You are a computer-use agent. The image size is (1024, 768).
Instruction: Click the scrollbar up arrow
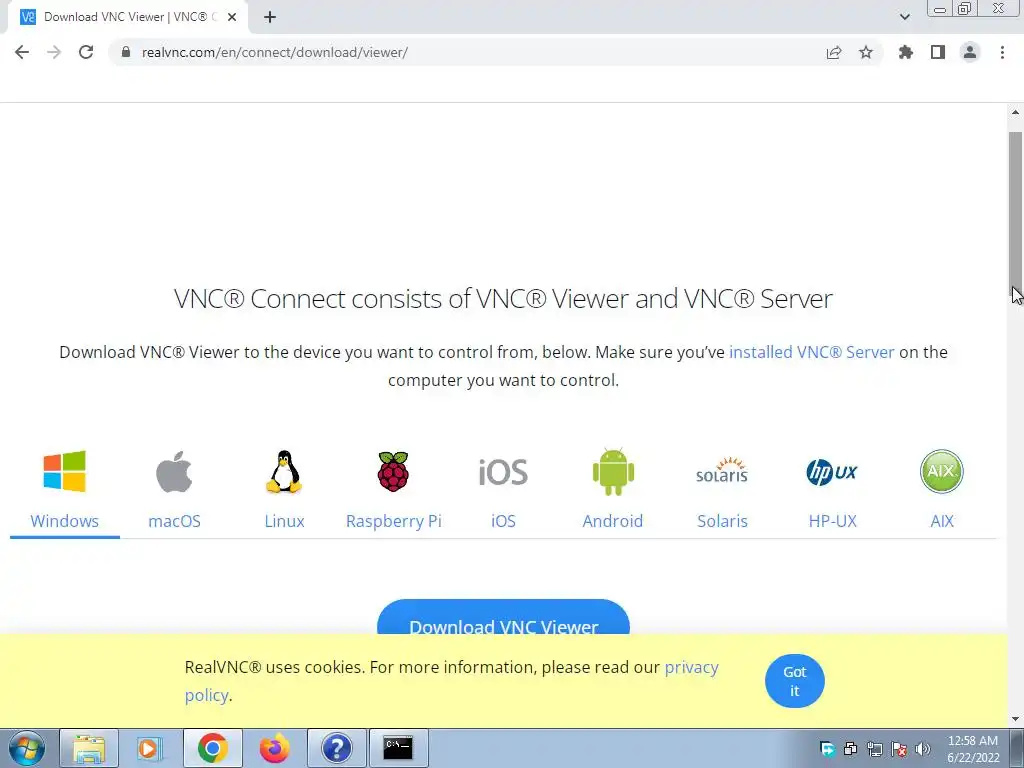click(x=1016, y=112)
